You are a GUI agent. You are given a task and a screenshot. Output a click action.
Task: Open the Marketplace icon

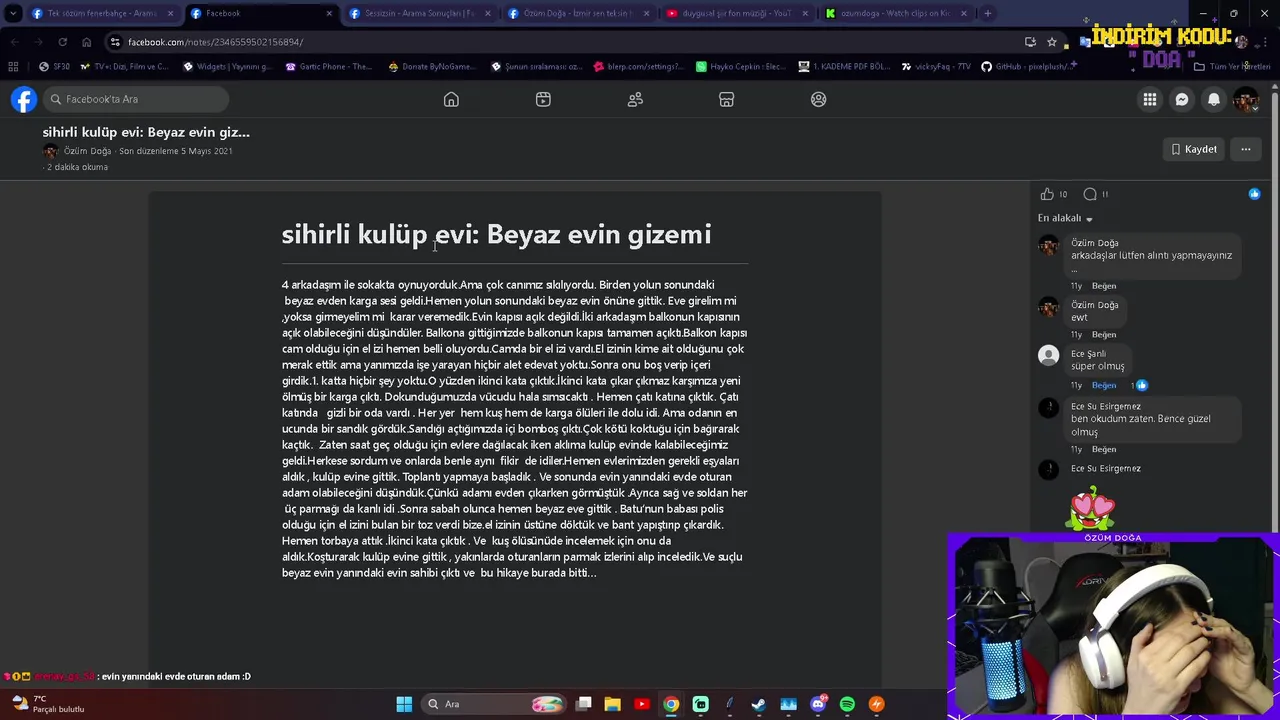coord(727,99)
